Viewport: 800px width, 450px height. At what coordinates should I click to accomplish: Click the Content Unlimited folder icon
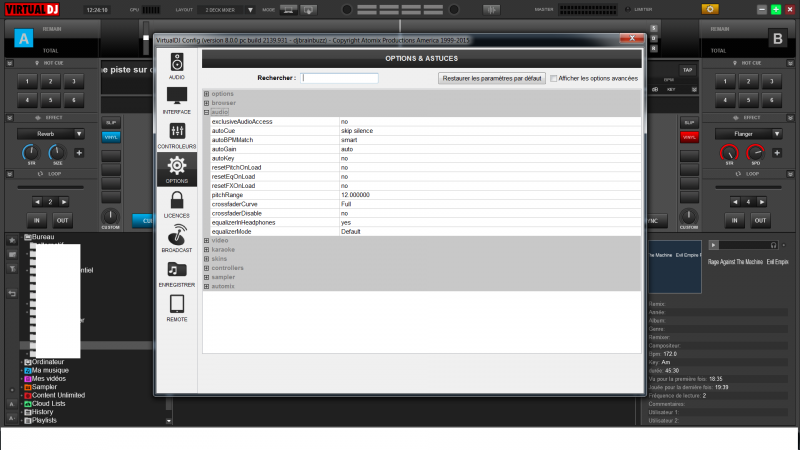coord(28,395)
